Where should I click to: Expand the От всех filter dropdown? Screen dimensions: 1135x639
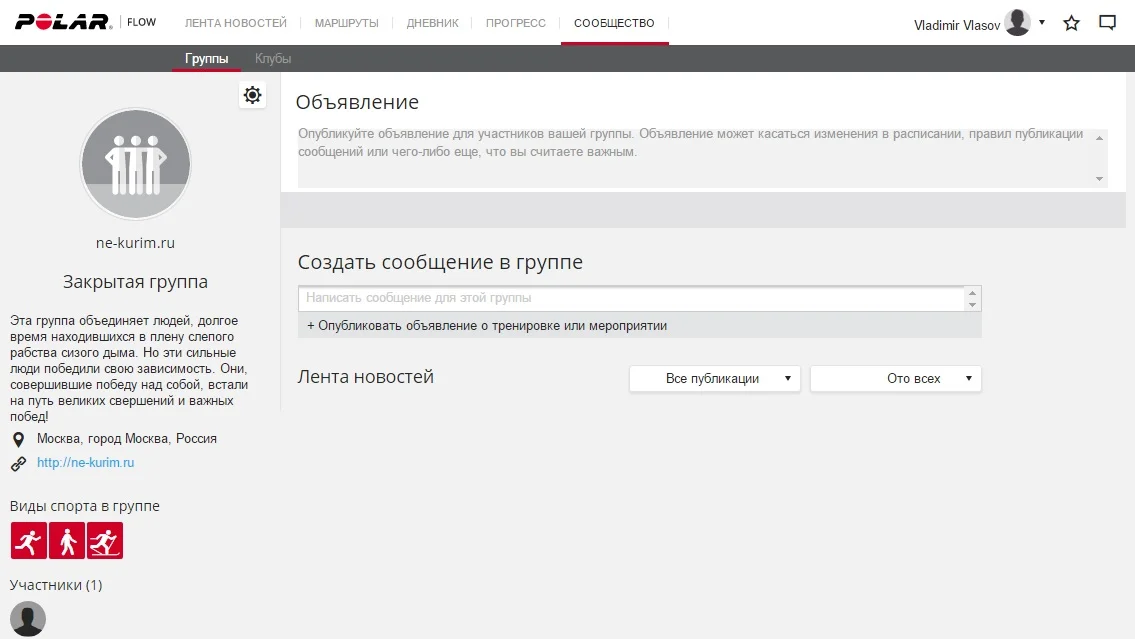(895, 379)
